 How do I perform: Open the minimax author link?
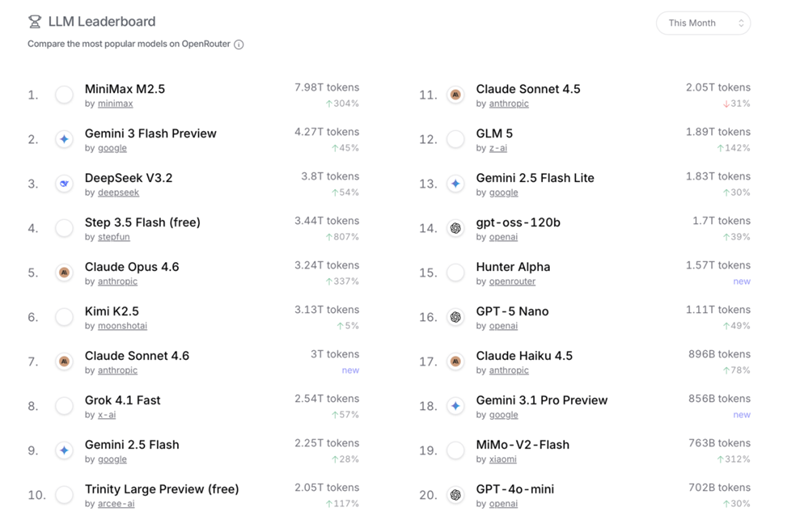coord(116,103)
